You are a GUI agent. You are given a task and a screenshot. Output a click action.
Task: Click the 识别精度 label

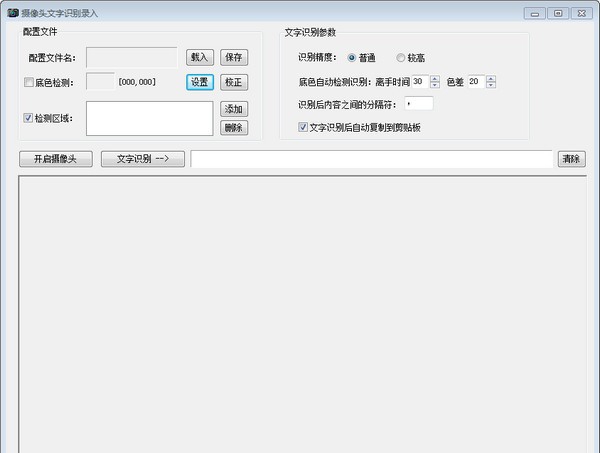[317, 57]
